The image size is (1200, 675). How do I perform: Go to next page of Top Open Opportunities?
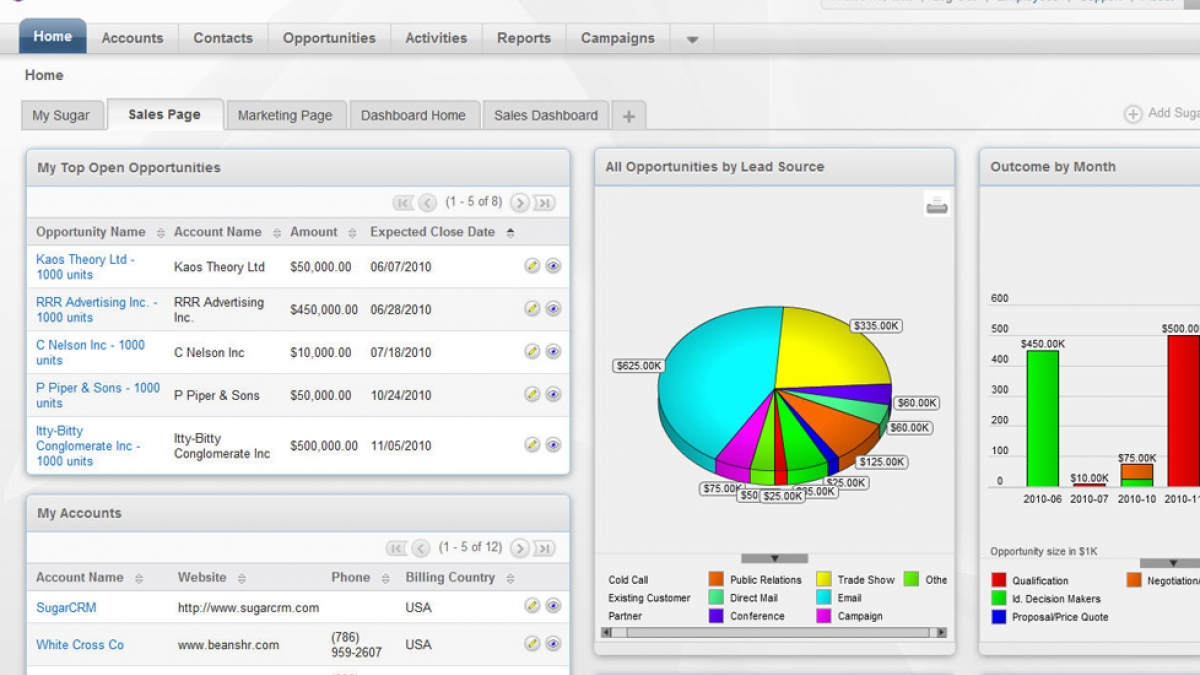click(519, 203)
